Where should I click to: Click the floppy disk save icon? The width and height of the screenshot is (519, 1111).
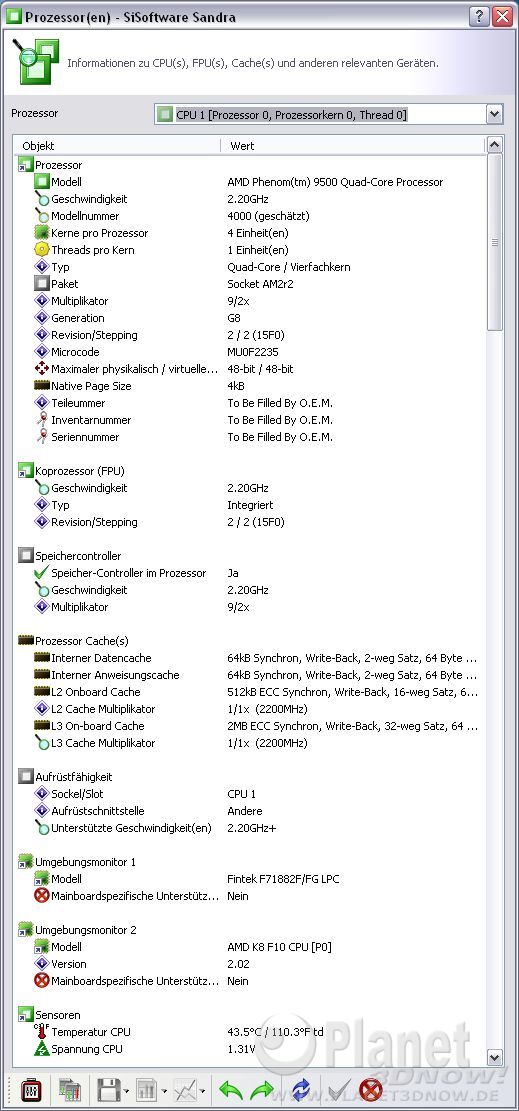[x=108, y=1089]
